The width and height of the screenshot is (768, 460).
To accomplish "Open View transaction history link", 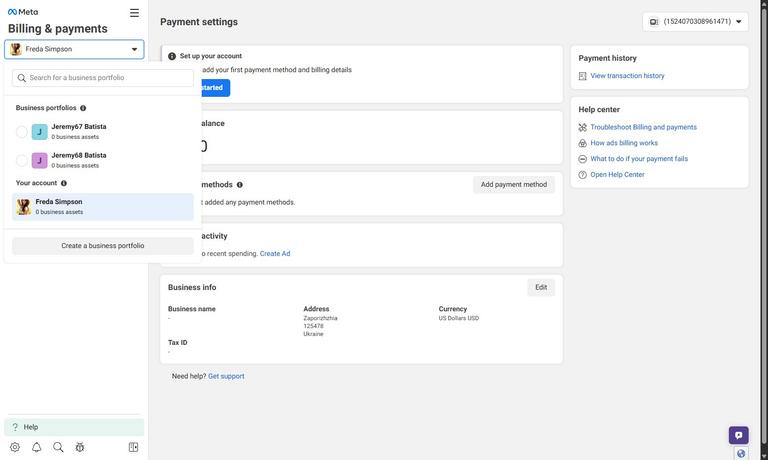I will click(x=627, y=76).
